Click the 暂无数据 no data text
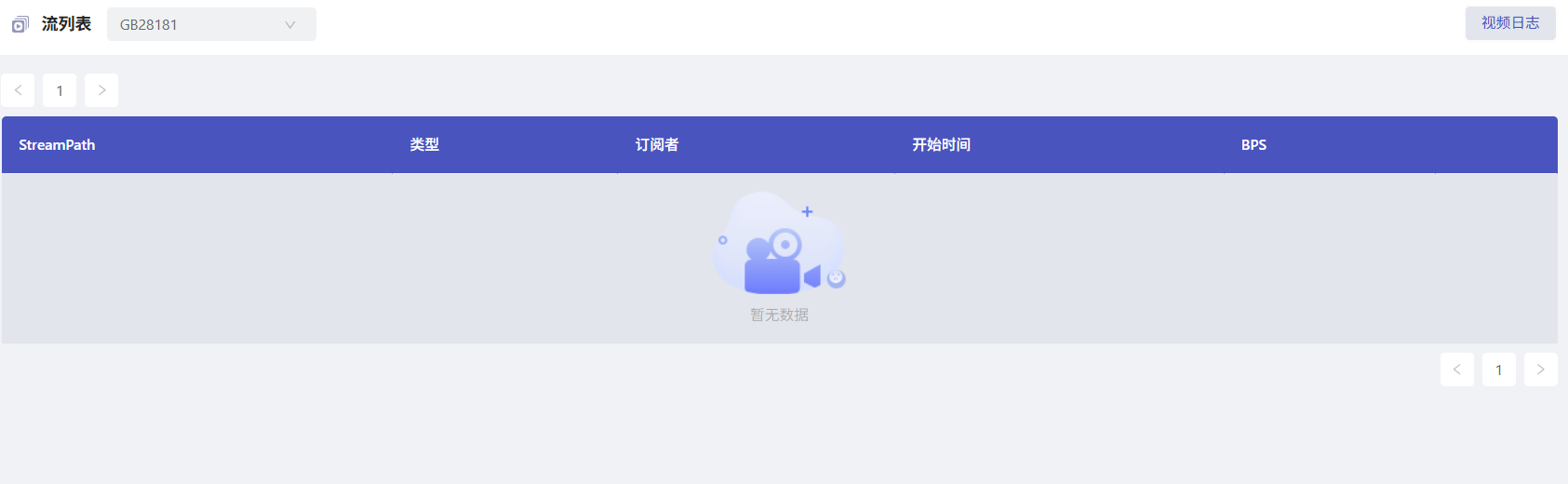This screenshot has width=1568, height=484. (x=780, y=315)
